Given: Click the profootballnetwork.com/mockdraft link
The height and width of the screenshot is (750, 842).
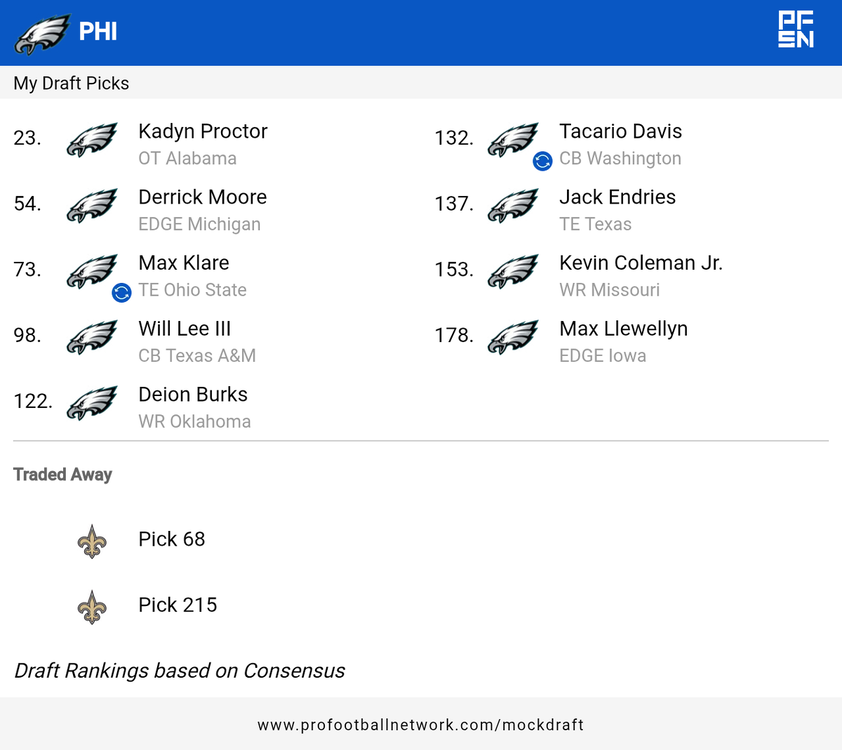Looking at the screenshot, I should pyautogui.click(x=421, y=724).
